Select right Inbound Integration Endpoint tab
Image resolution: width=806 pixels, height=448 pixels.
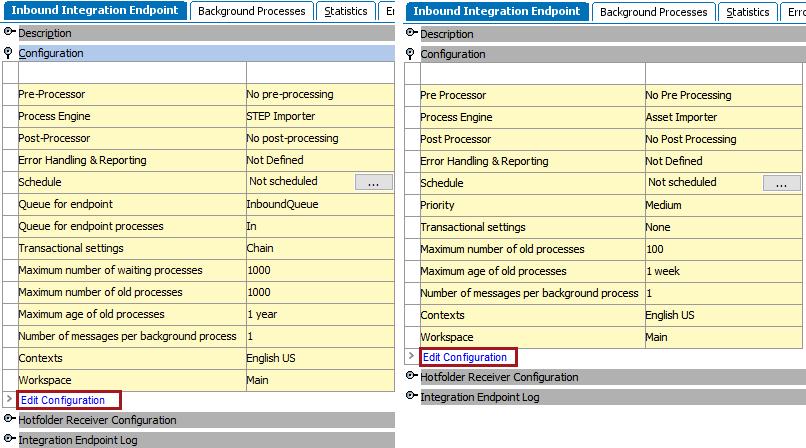pos(497,11)
